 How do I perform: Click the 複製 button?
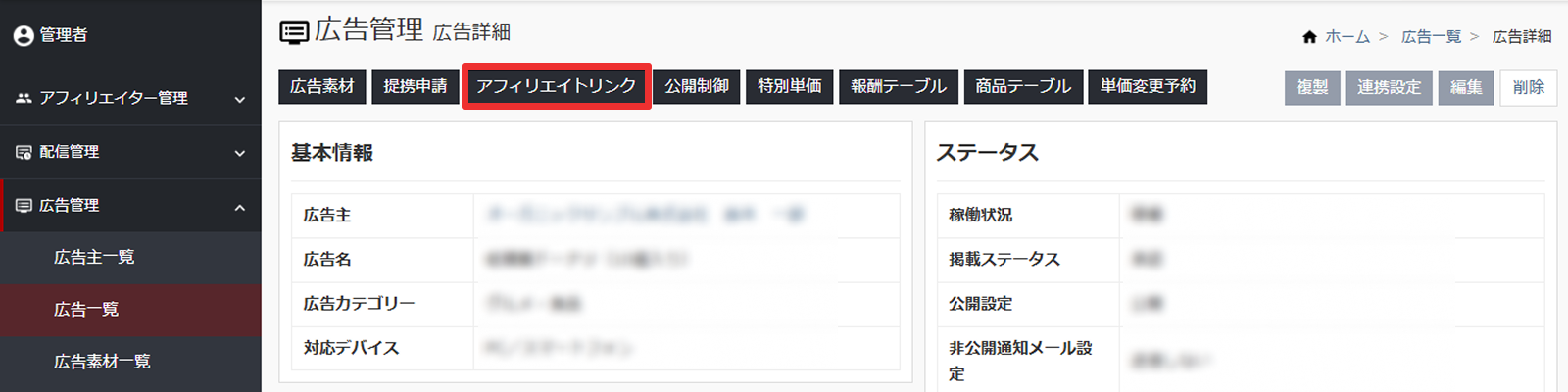(x=1312, y=87)
